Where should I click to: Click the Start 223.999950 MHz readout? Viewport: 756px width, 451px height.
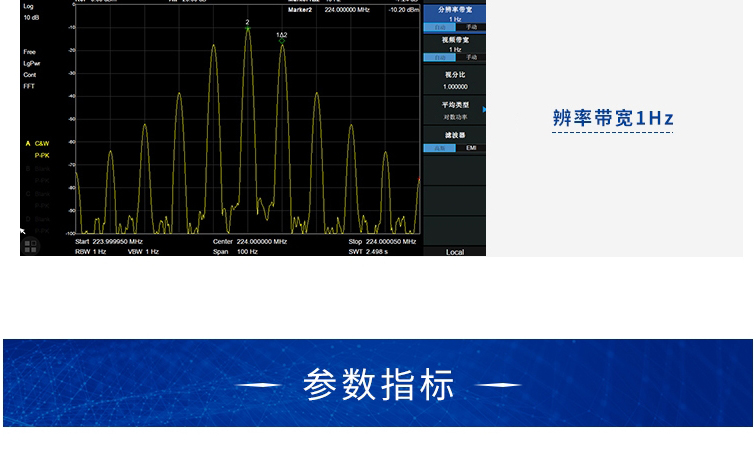tap(109, 241)
